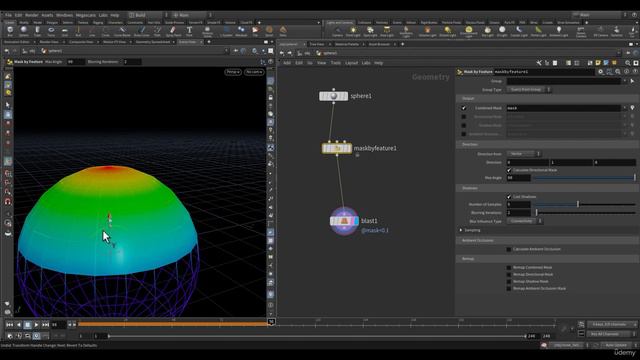640x360 pixels.
Task: Click the sphere1 node in network
Action: coord(333,96)
